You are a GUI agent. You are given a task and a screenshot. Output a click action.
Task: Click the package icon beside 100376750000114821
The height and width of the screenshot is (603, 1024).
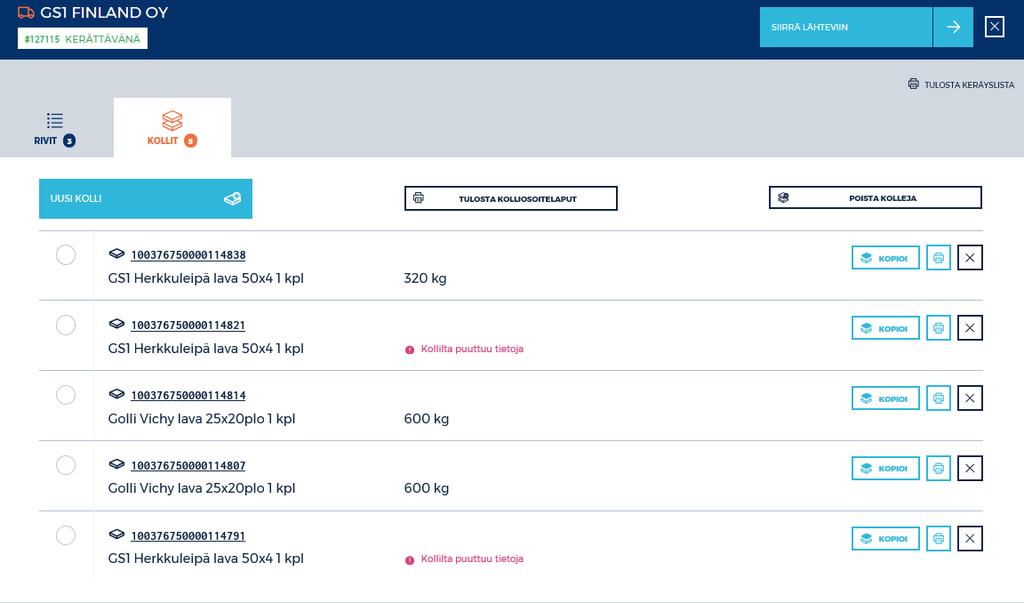pos(116,323)
